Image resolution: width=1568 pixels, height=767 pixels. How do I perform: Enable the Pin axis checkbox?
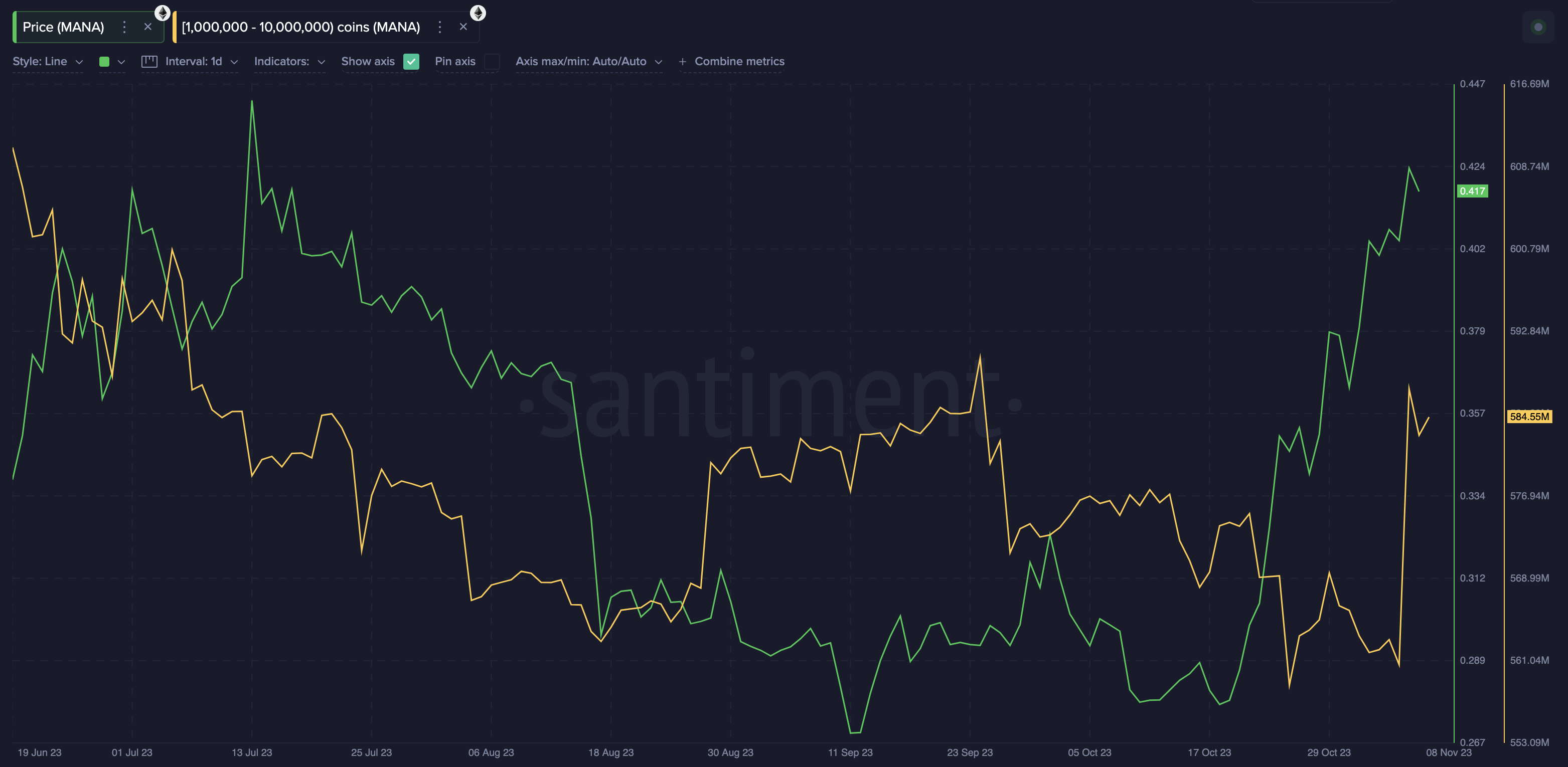(x=492, y=62)
